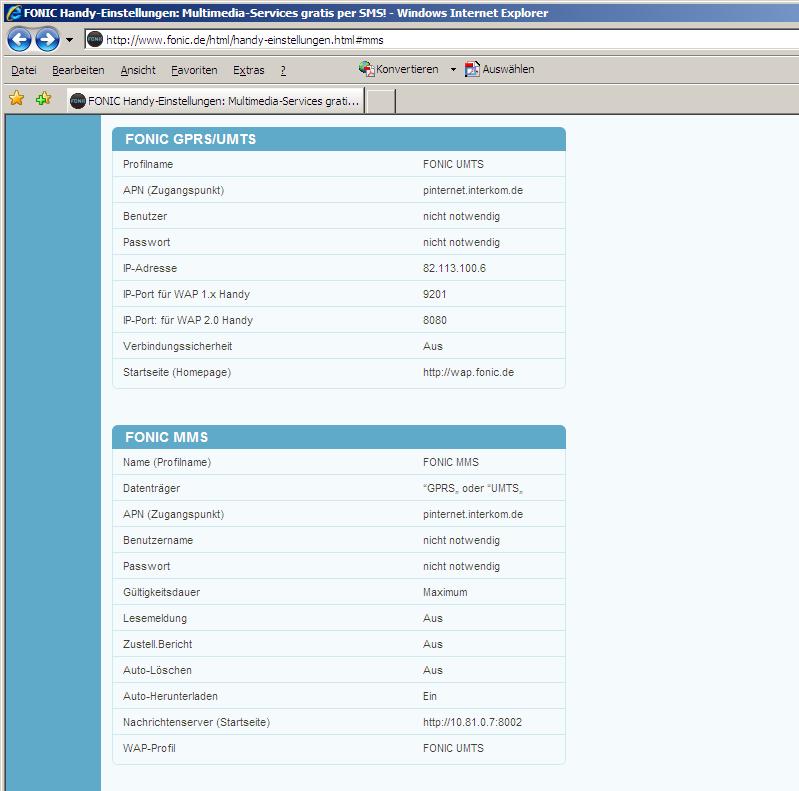Viewport: 799px width, 791px height.
Task: Click the Verbindungssicherheit row label
Action: [177, 346]
